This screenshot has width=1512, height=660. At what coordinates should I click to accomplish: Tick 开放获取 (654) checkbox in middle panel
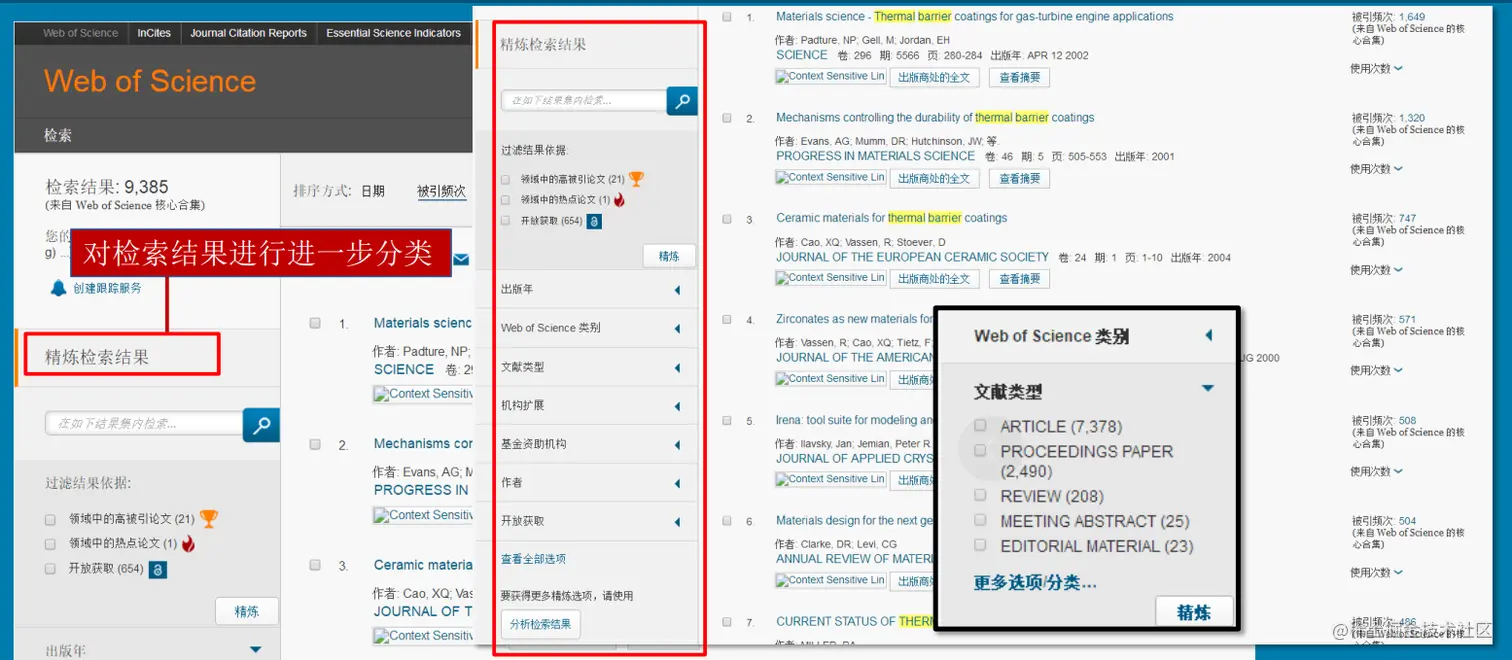pyautogui.click(x=506, y=221)
